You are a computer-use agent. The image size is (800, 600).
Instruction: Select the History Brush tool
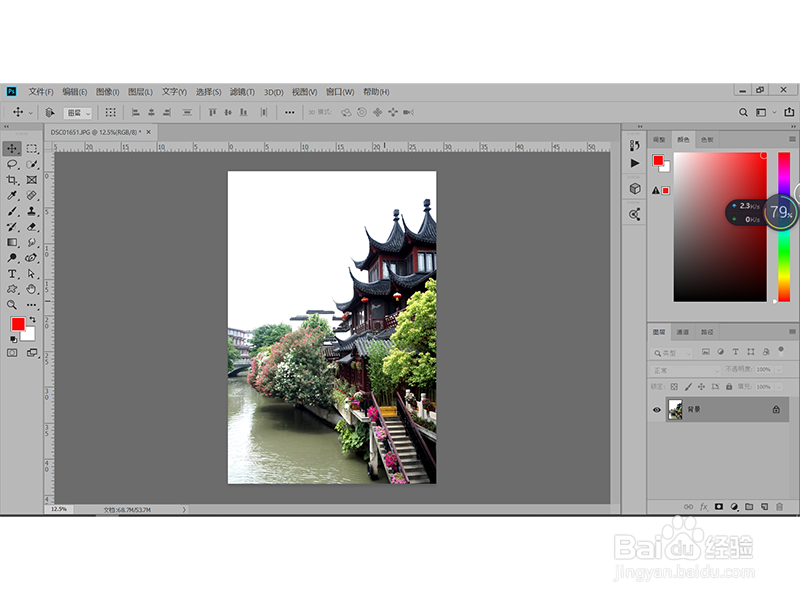tap(12, 227)
